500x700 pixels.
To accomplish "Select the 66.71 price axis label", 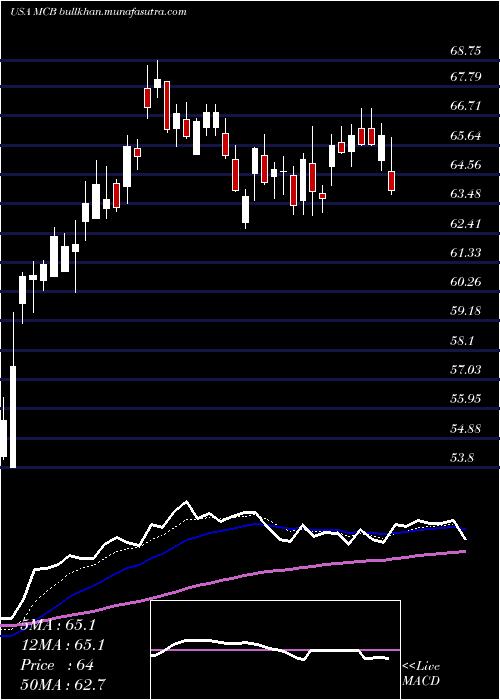I will point(466,106).
